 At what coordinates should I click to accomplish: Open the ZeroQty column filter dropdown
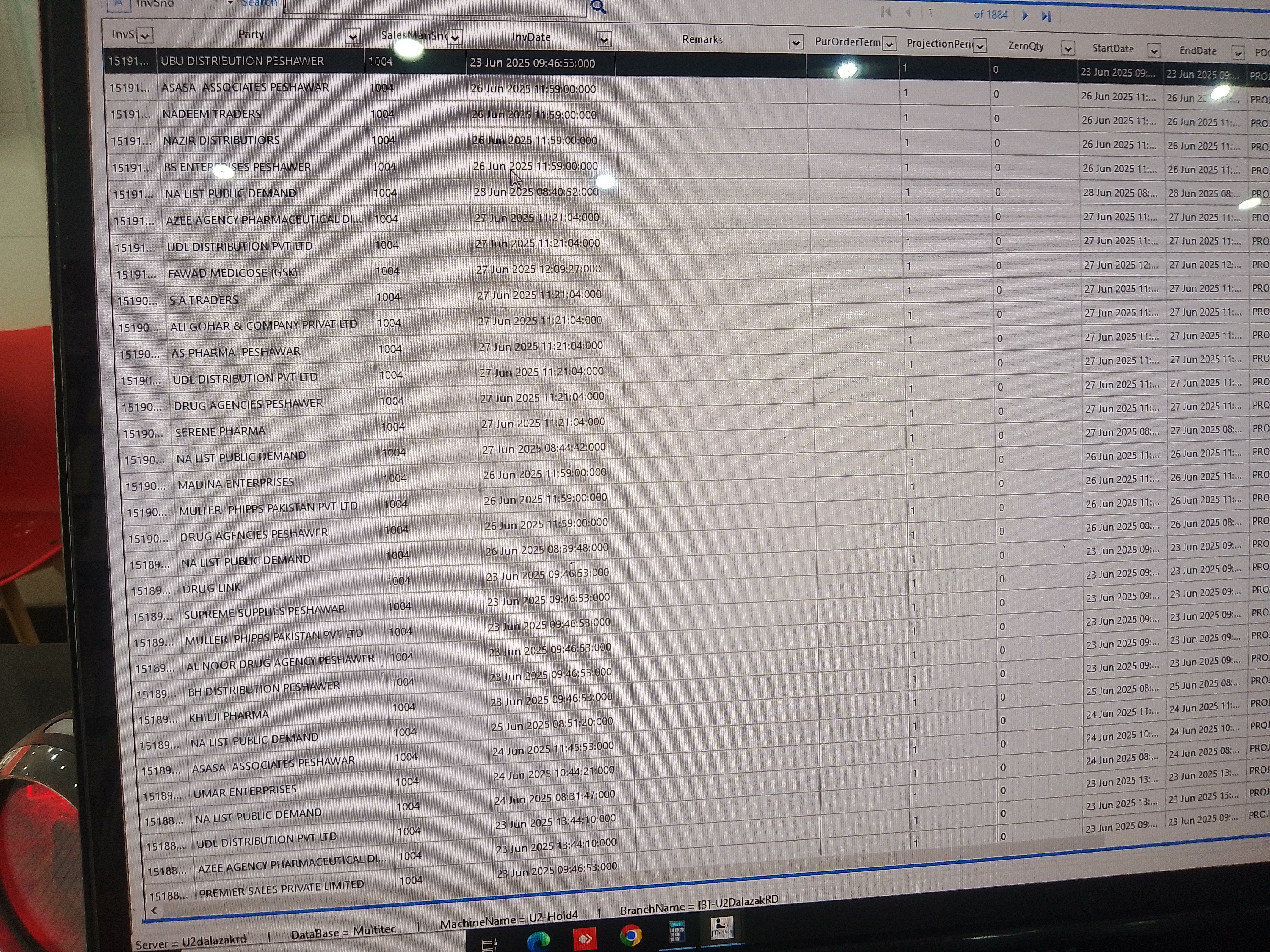1067,48
